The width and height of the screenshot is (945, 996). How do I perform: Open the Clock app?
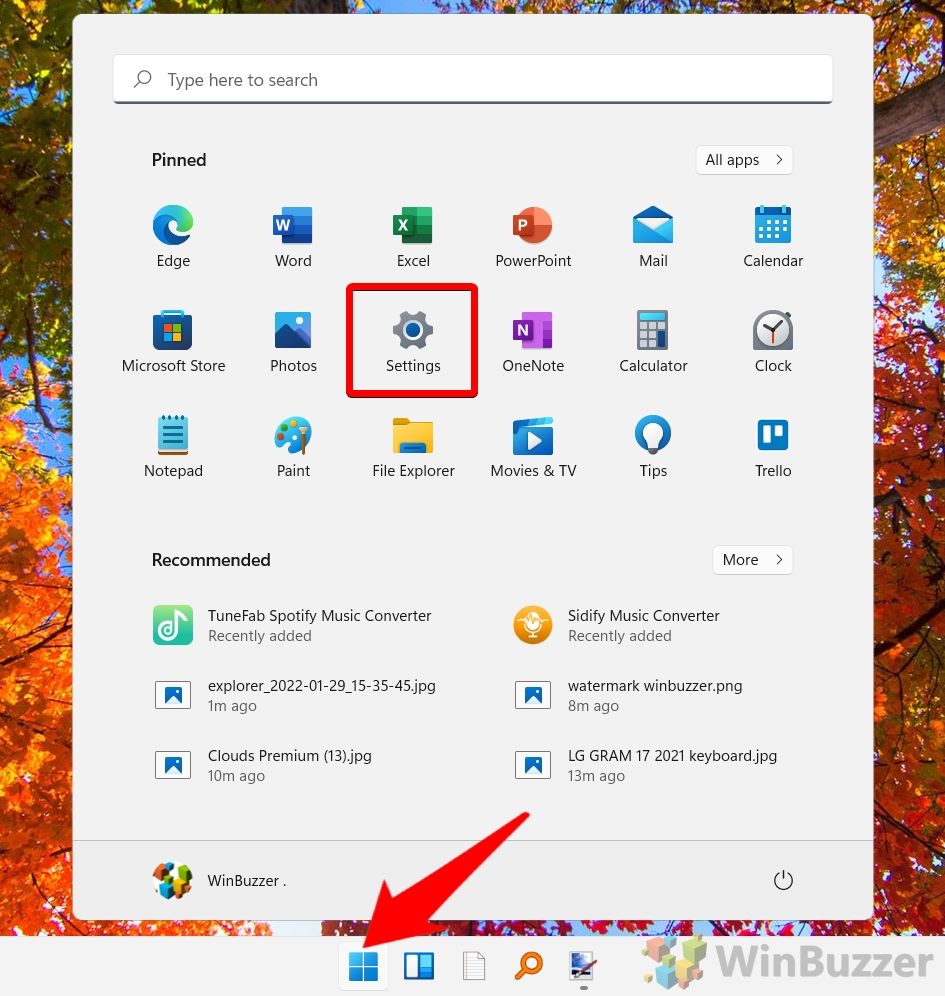[x=773, y=341]
